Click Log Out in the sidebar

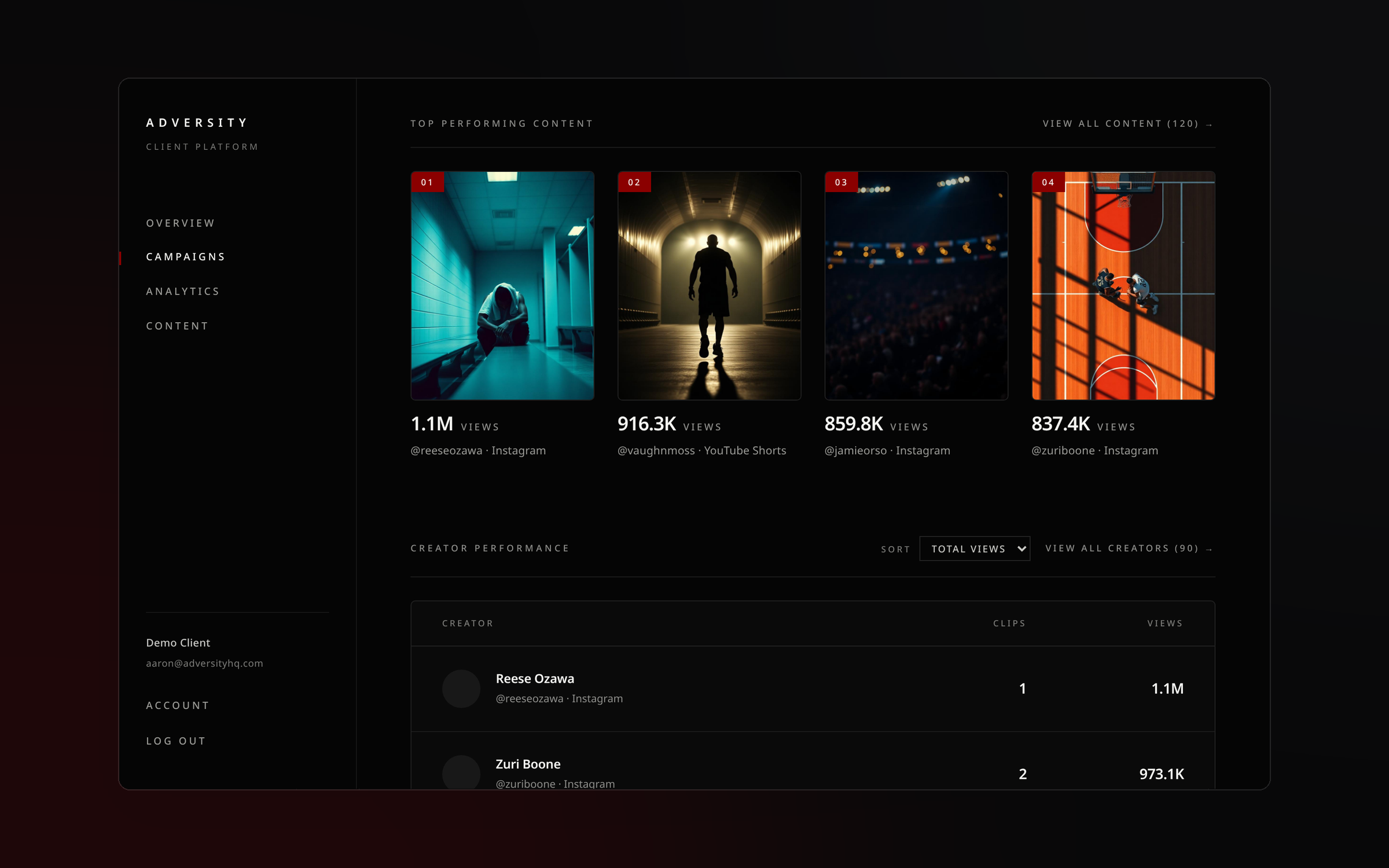point(176,741)
